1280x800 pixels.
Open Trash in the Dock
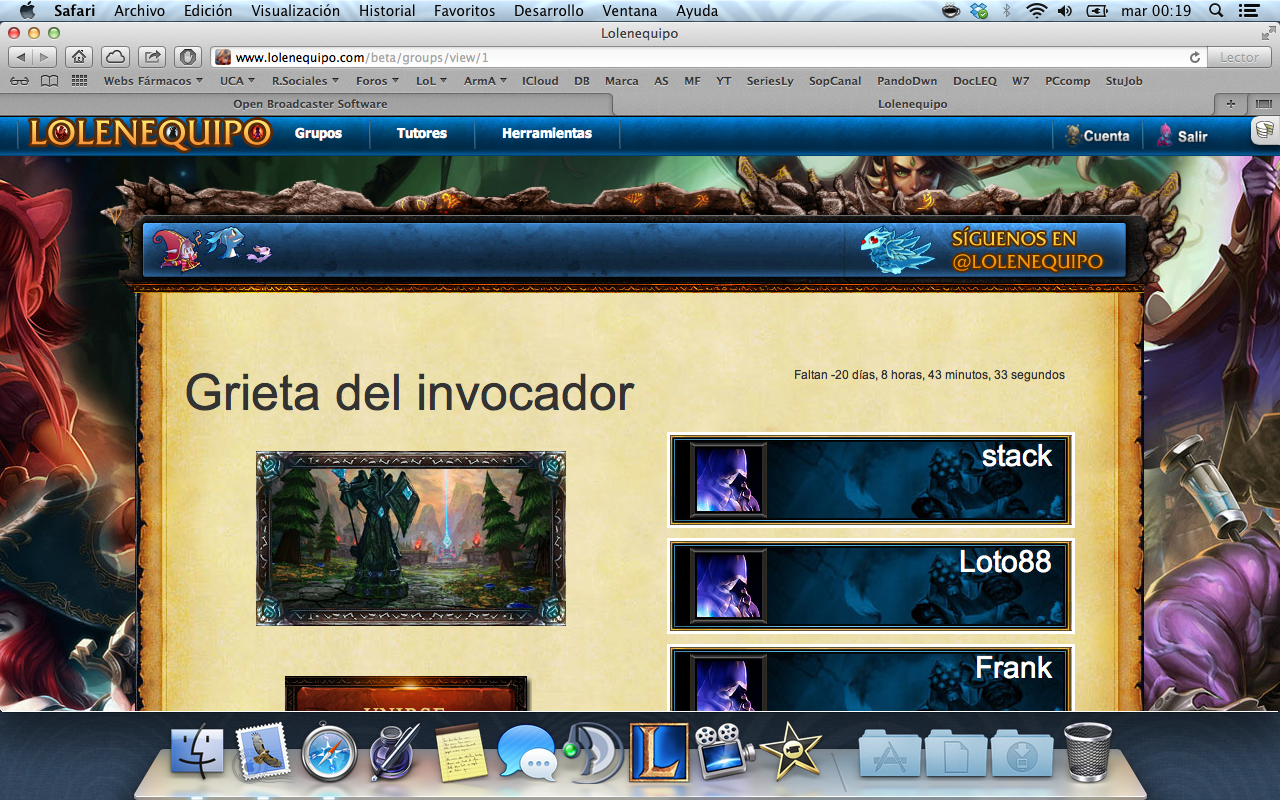(x=1088, y=752)
